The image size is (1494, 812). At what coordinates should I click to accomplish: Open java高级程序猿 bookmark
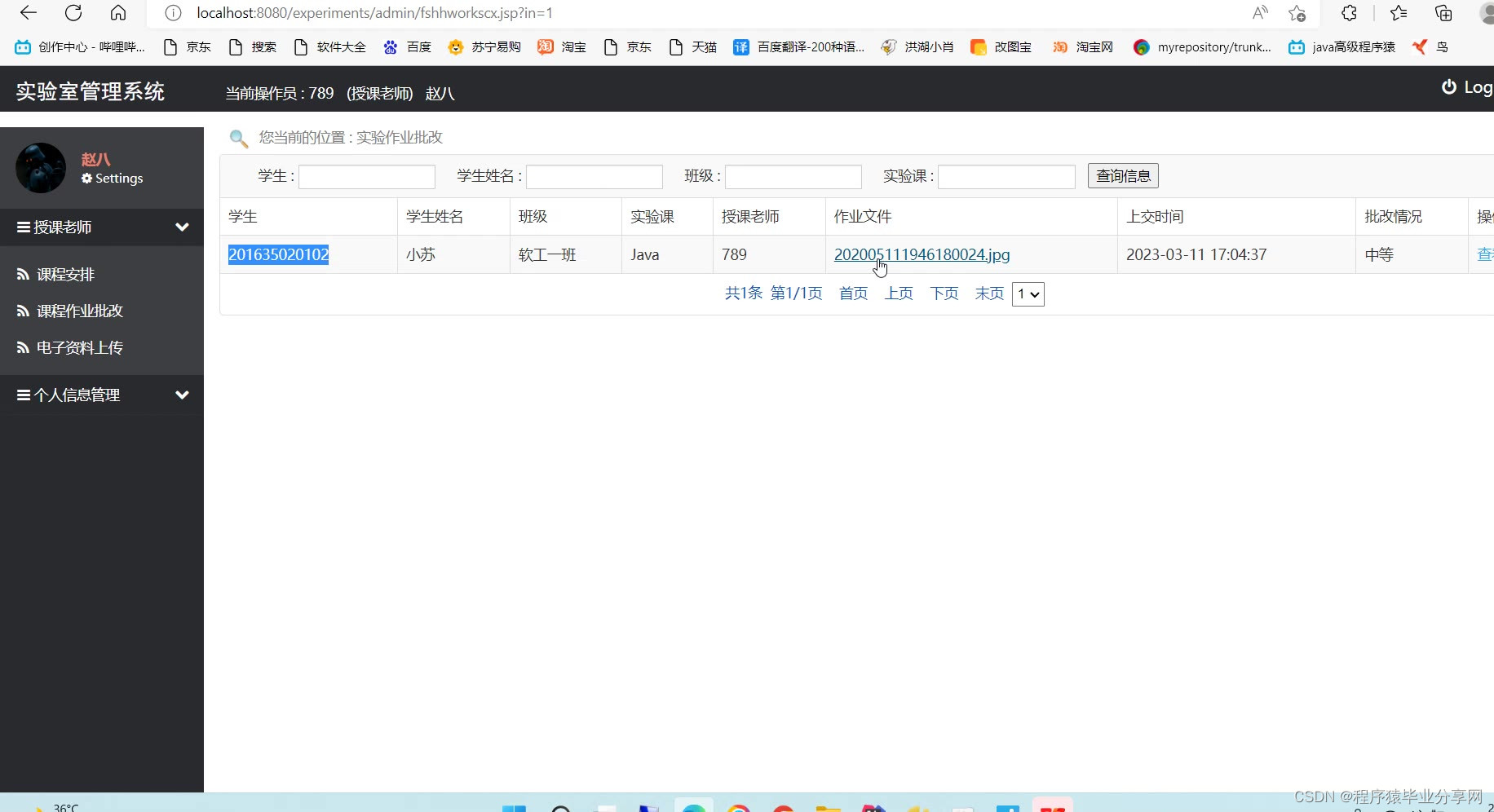[1342, 47]
